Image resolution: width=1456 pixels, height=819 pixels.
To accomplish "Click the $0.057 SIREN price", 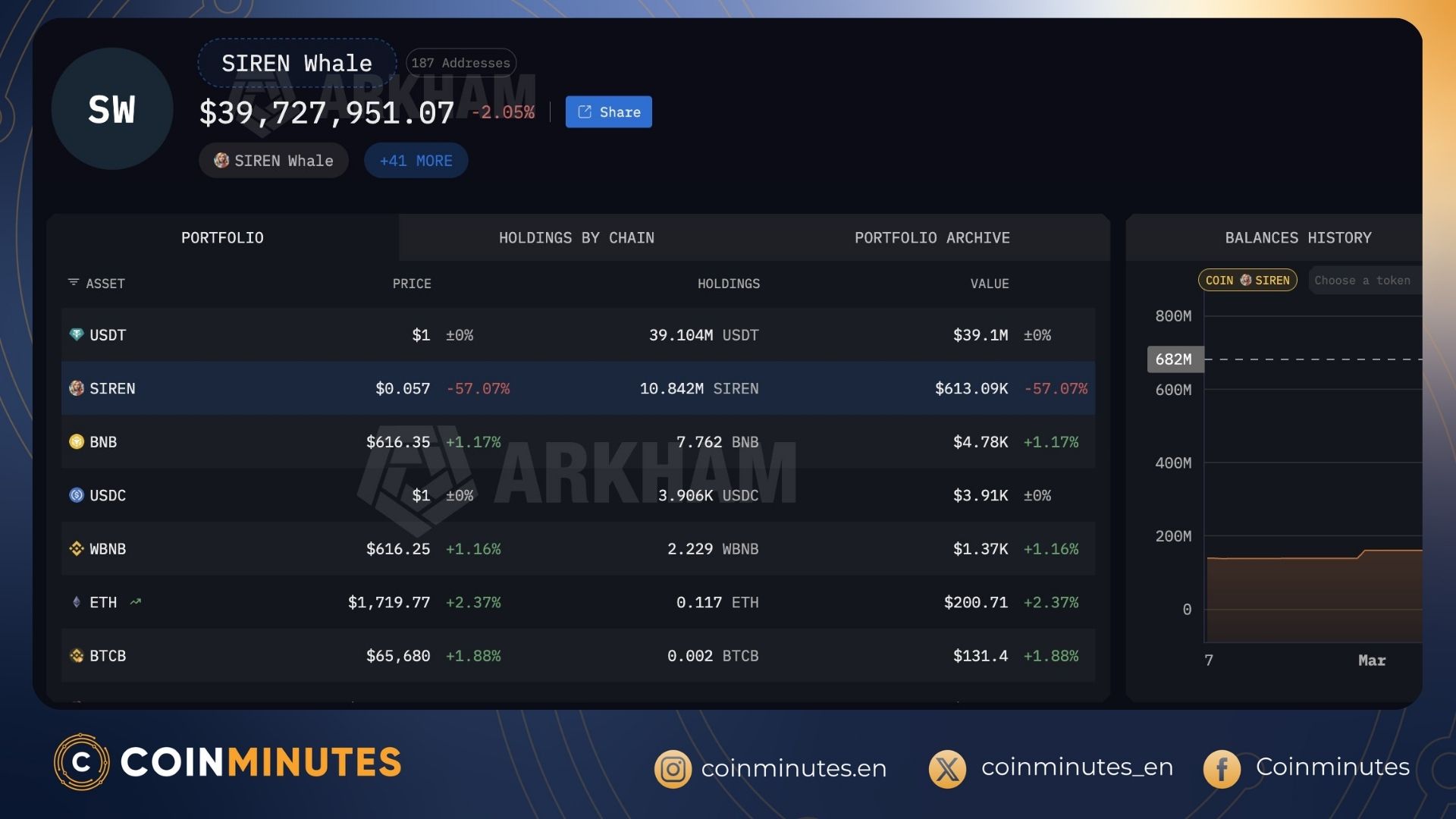I will pos(403,388).
